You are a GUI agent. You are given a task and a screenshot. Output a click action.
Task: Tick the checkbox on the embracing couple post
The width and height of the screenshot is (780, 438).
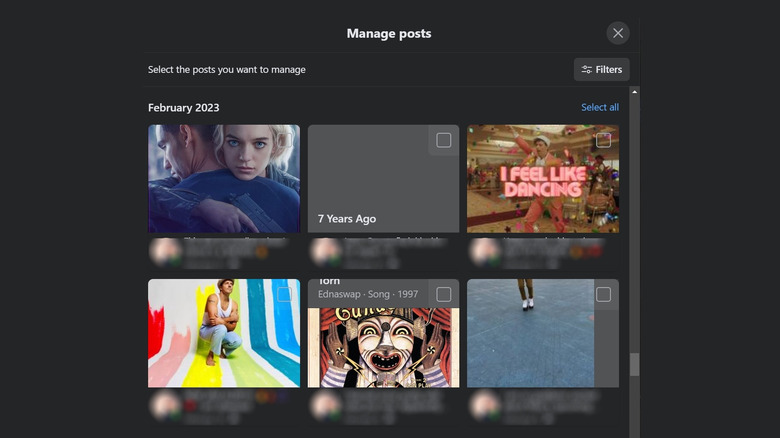pos(285,140)
